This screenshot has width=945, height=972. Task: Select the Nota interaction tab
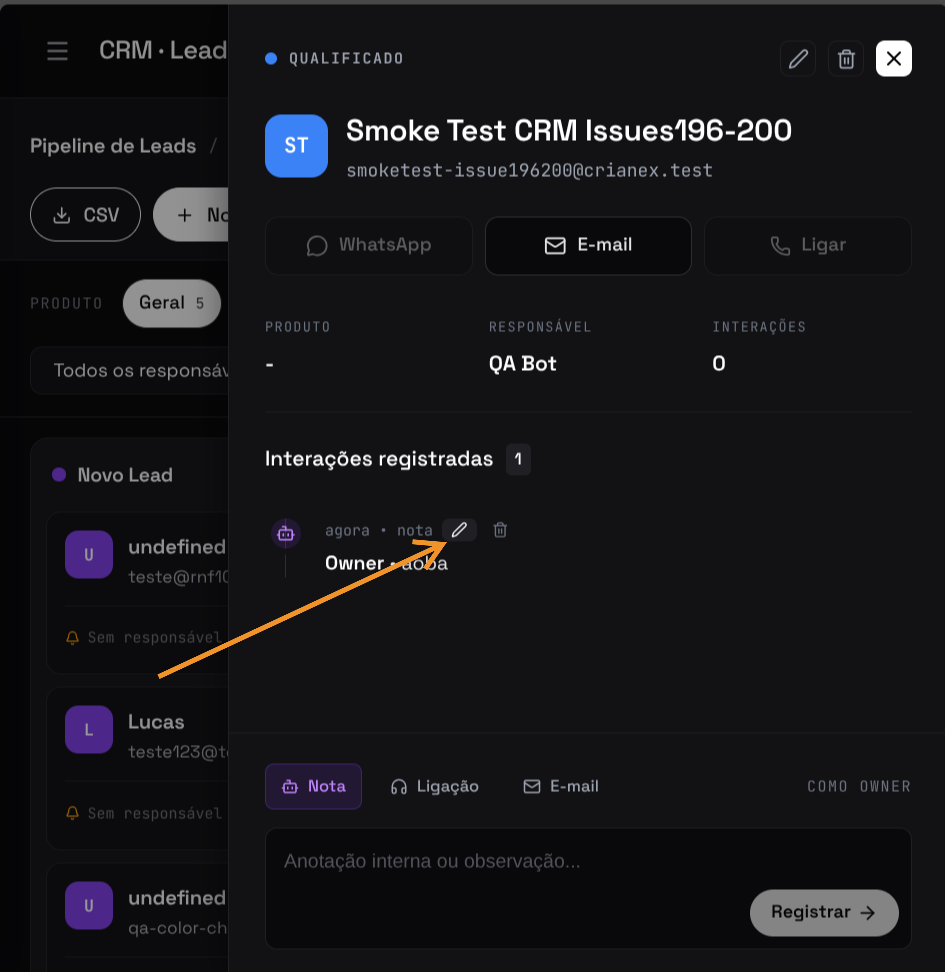tap(313, 786)
